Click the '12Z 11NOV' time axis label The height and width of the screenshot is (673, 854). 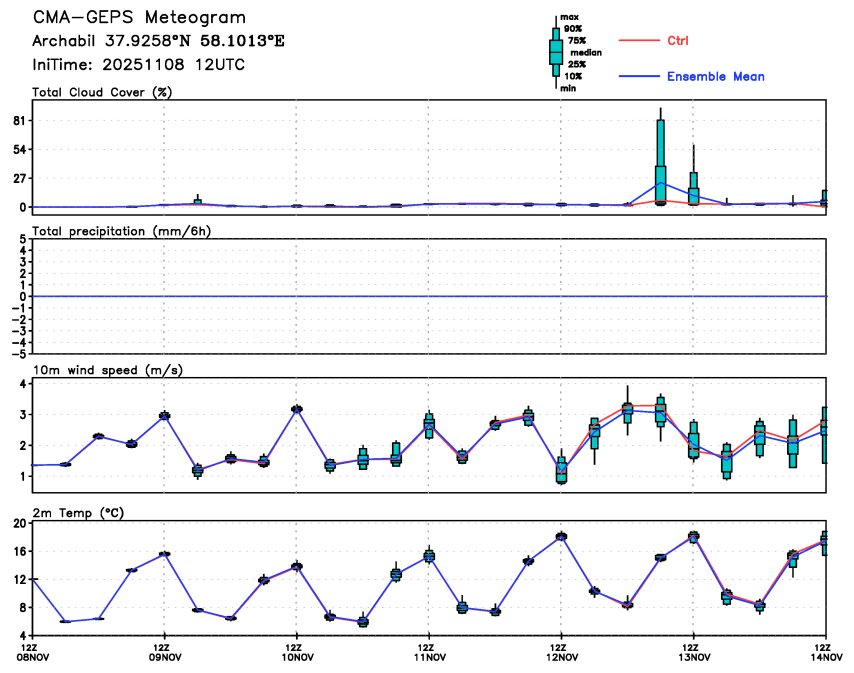coord(429,652)
